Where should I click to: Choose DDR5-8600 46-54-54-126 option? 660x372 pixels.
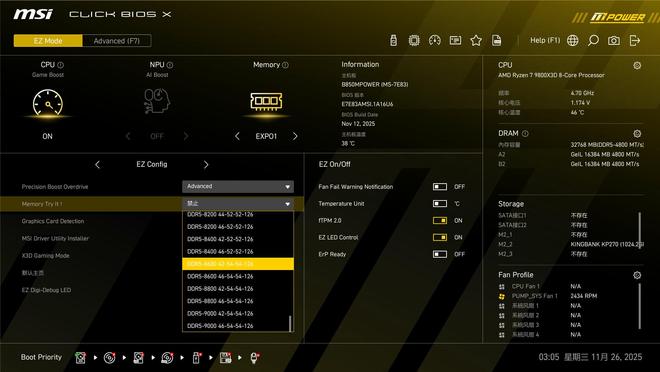[x=238, y=276]
